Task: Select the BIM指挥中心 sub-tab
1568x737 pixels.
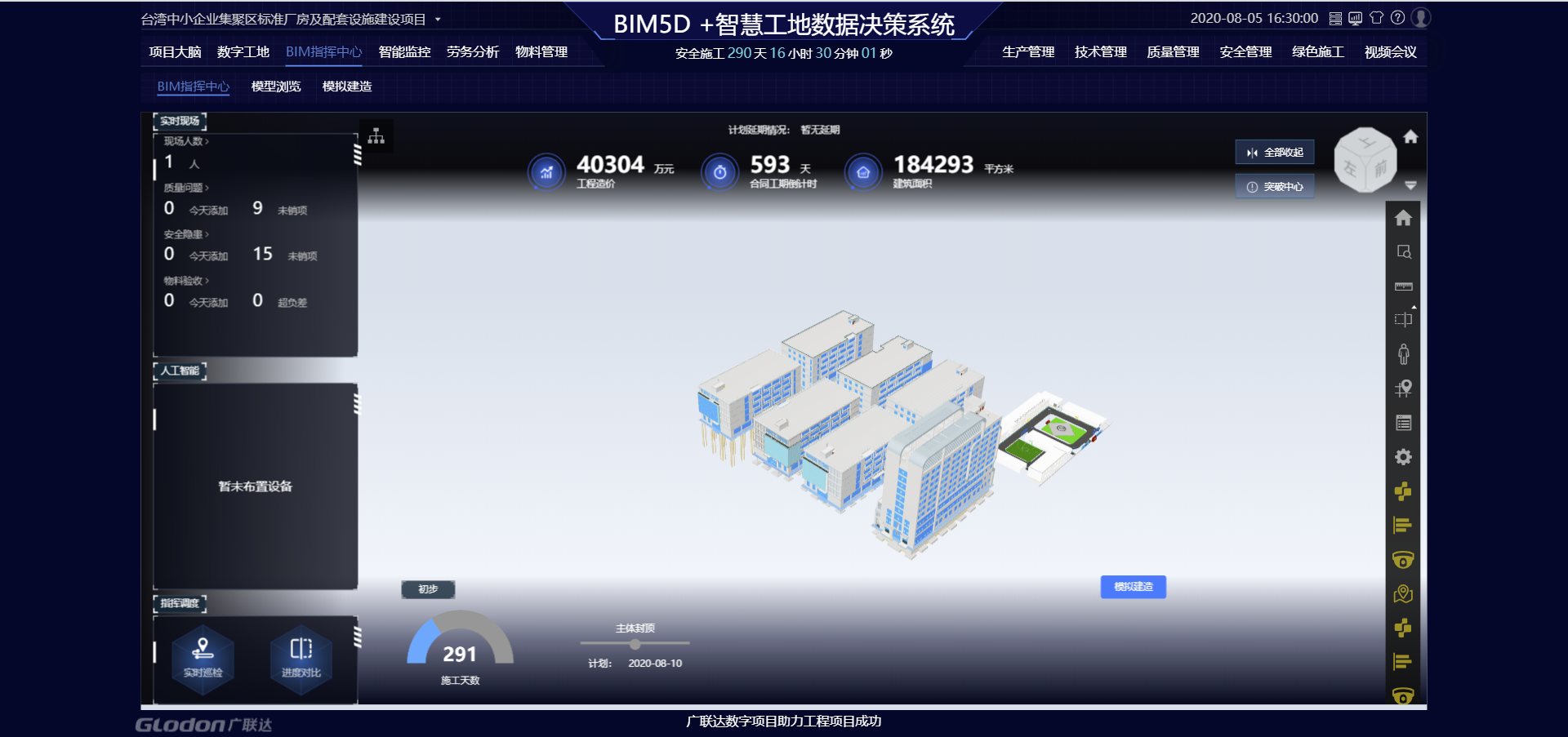Action: [194, 87]
